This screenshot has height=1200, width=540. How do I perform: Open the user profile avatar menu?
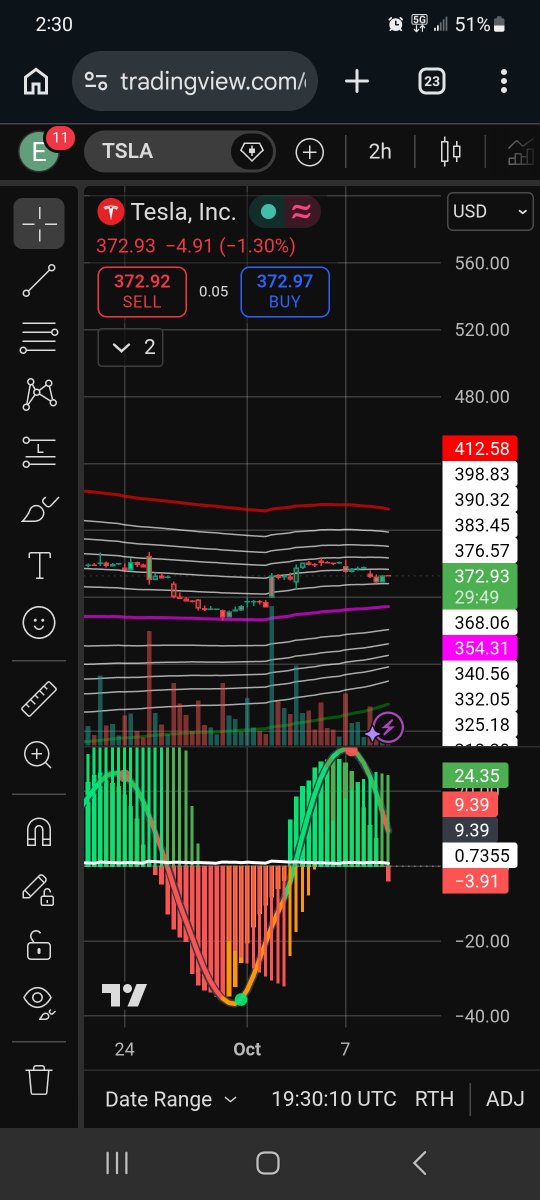click(40, 152)
